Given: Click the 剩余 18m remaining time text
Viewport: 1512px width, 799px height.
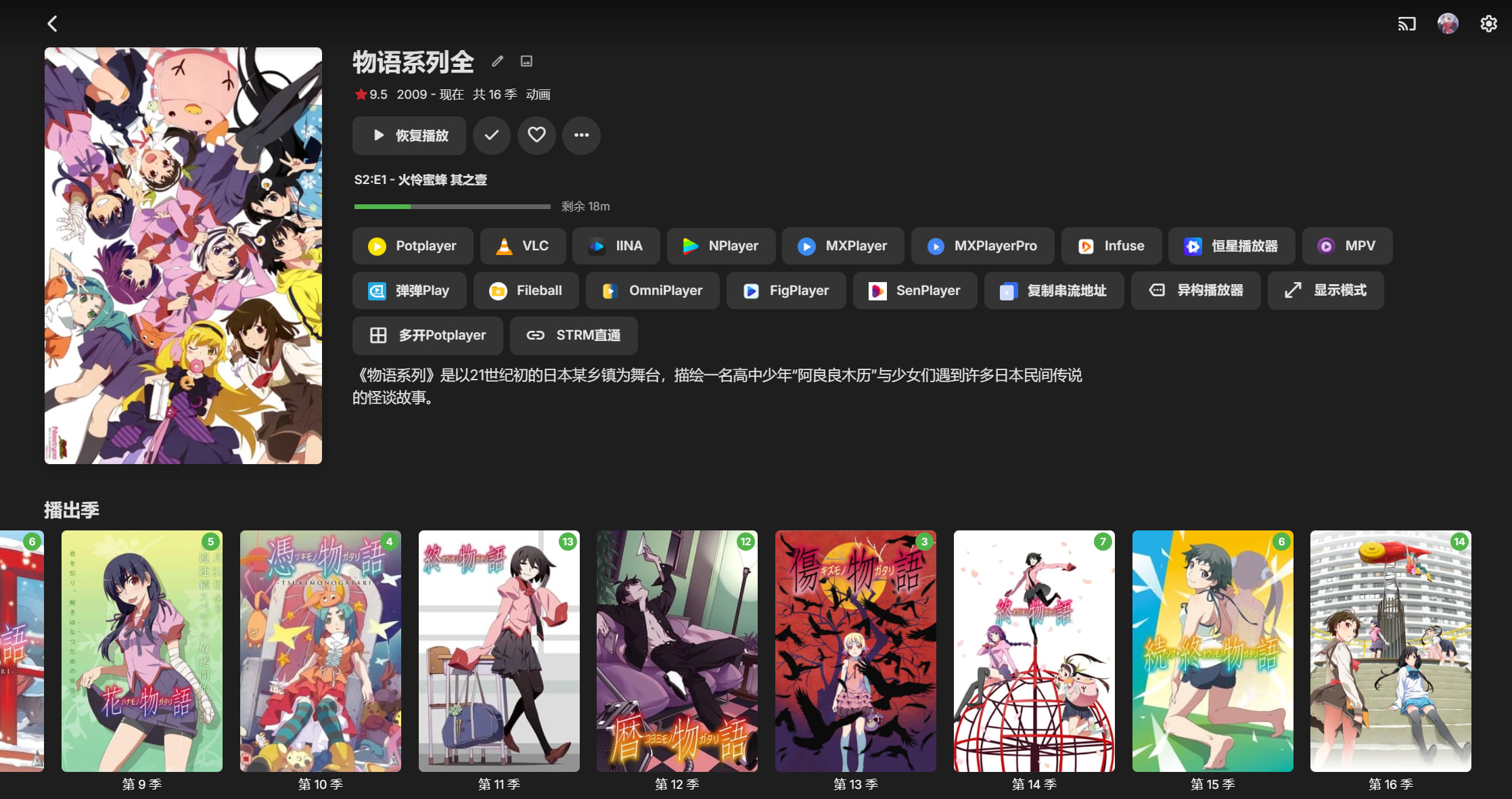Looking at the screenshot, I should (x=586, y=206).
